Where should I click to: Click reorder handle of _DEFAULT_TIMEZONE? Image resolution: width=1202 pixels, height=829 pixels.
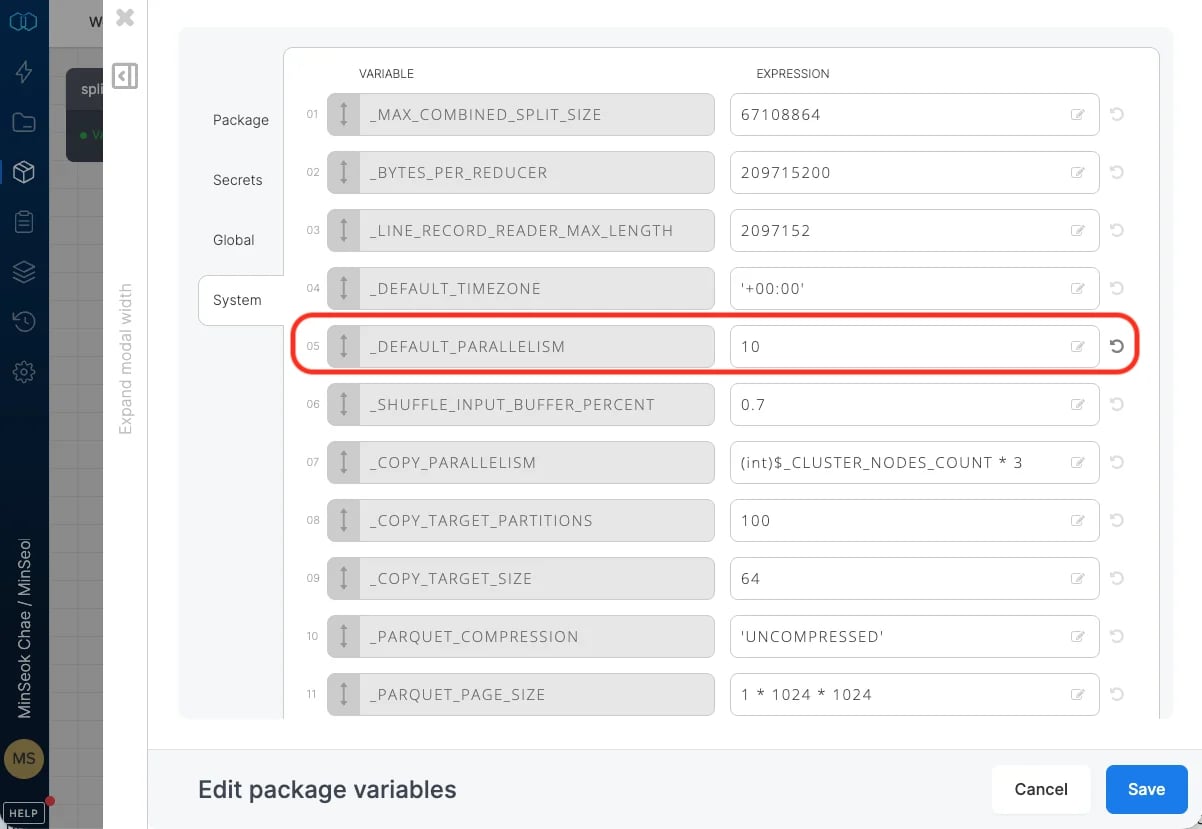coord(343,288)
